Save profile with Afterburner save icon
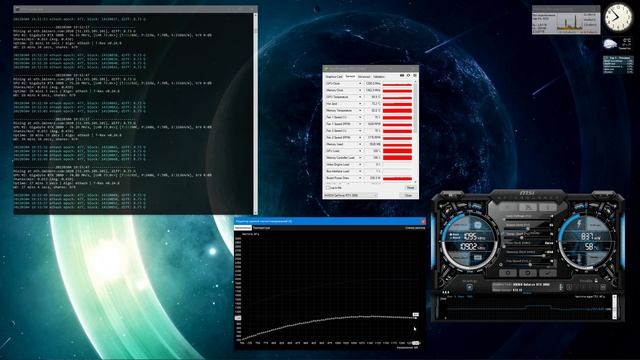 tap(603, 287)
